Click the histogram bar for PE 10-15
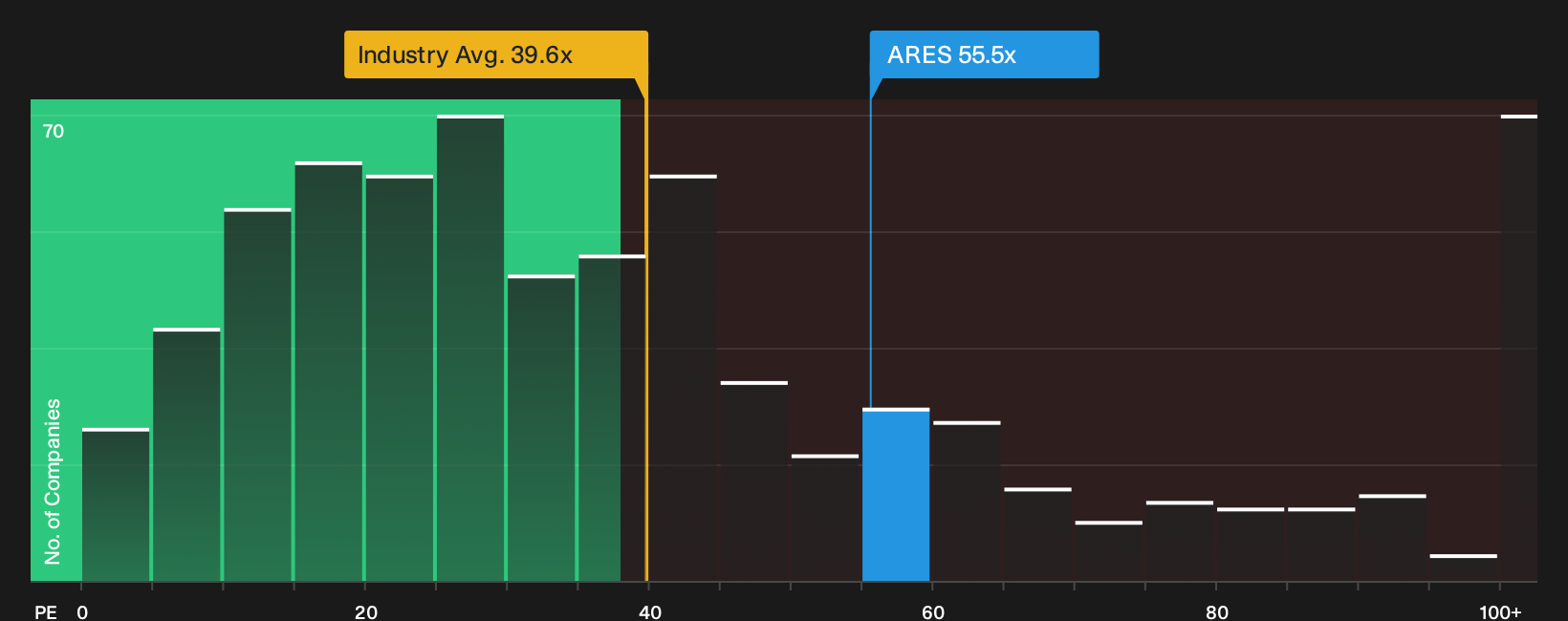 pyautogui.click(x=257, y=395)
